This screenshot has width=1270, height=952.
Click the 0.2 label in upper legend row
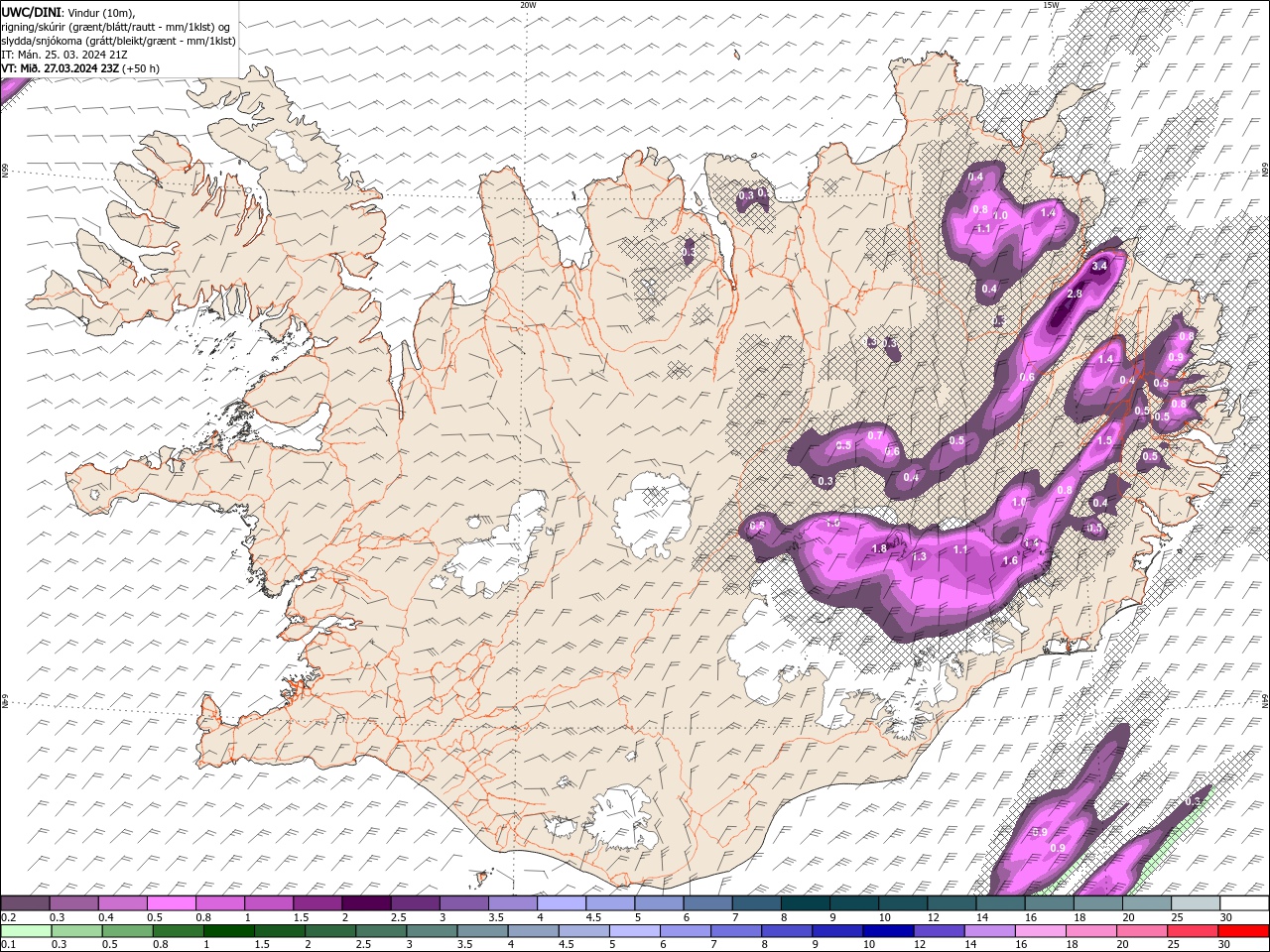(x=7, y=917)
